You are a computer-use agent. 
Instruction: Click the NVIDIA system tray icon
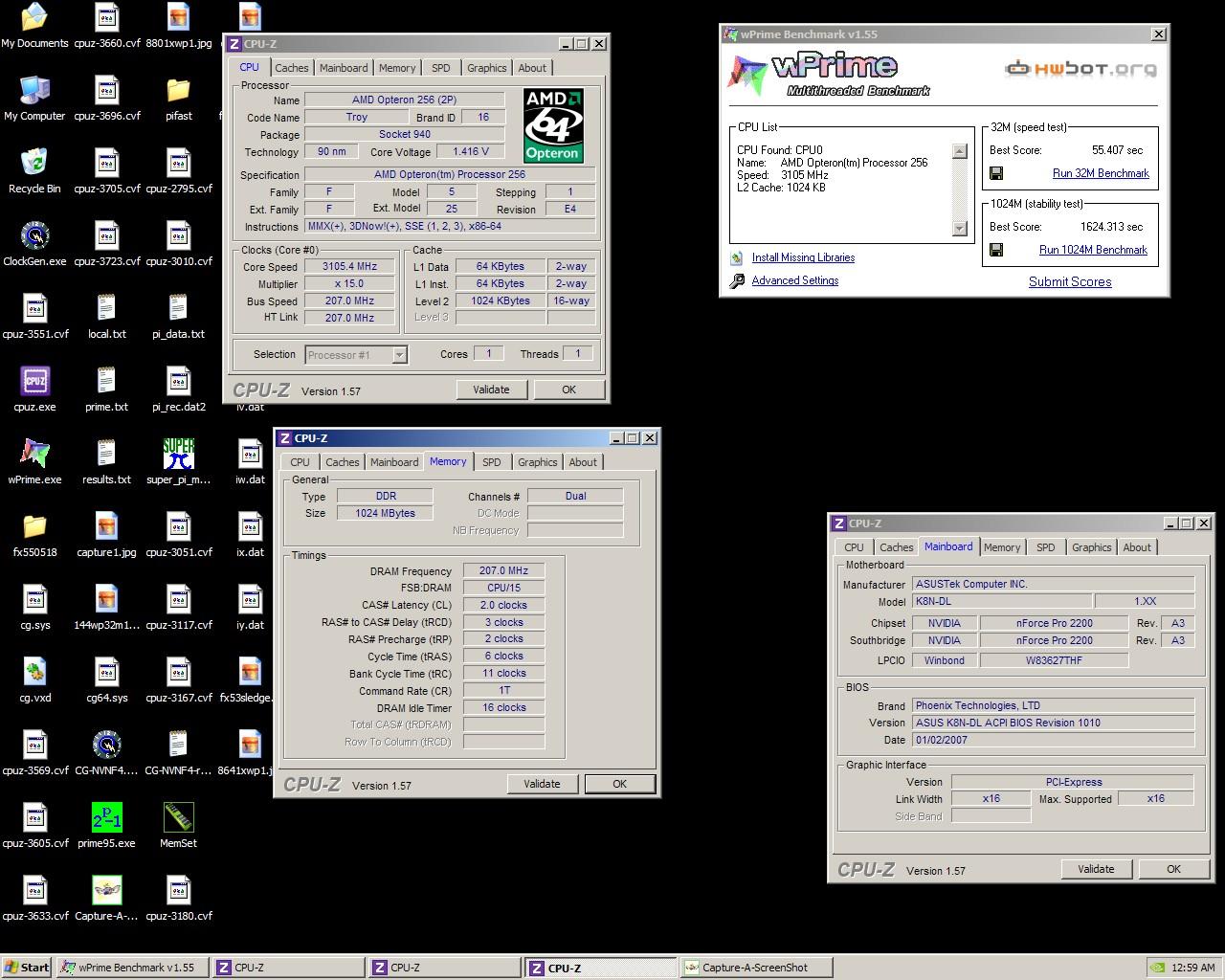[x=1157, y=968]
